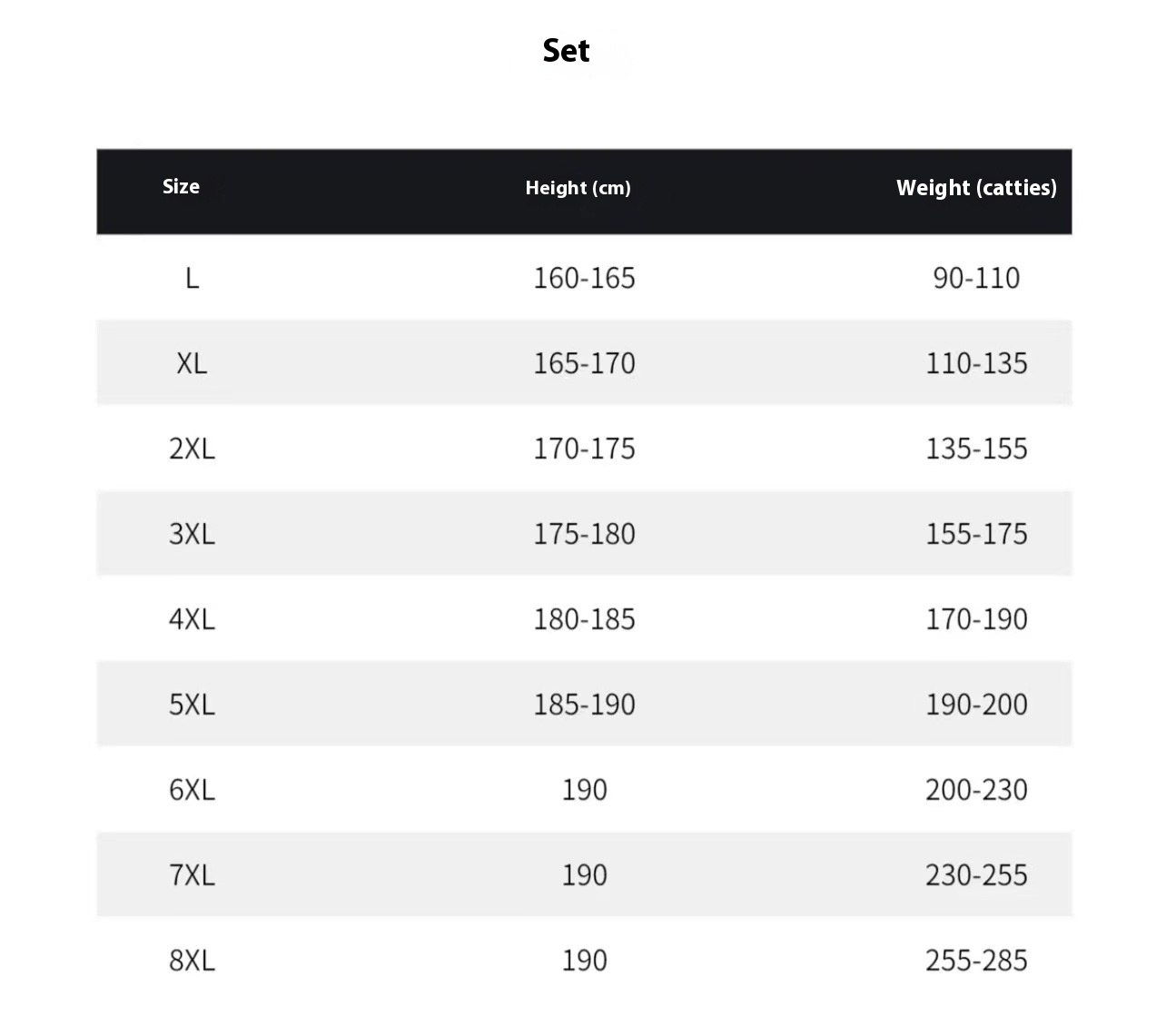Viewport: 1166px width, 1036px height.
Task: Click the 6XL size cell
Action: (x=192, y=790)
